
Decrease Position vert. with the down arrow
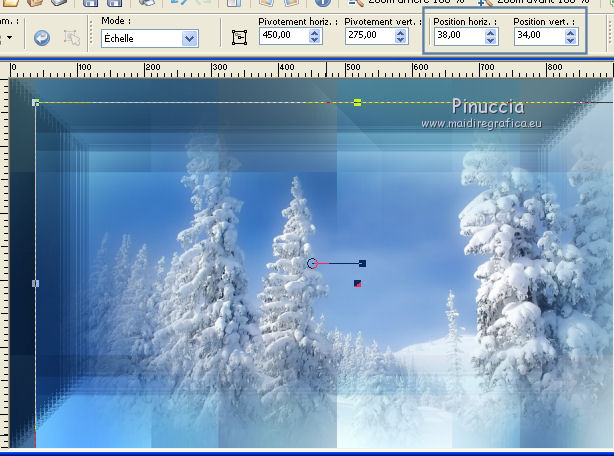pyautogui.click(x=571, y=40)
